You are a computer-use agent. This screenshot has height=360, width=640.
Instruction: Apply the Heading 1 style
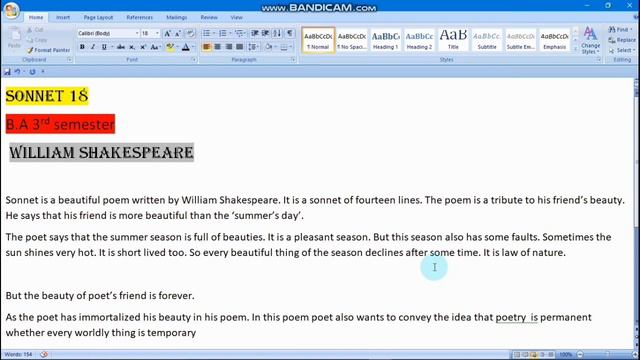click(x=386, y=40)
